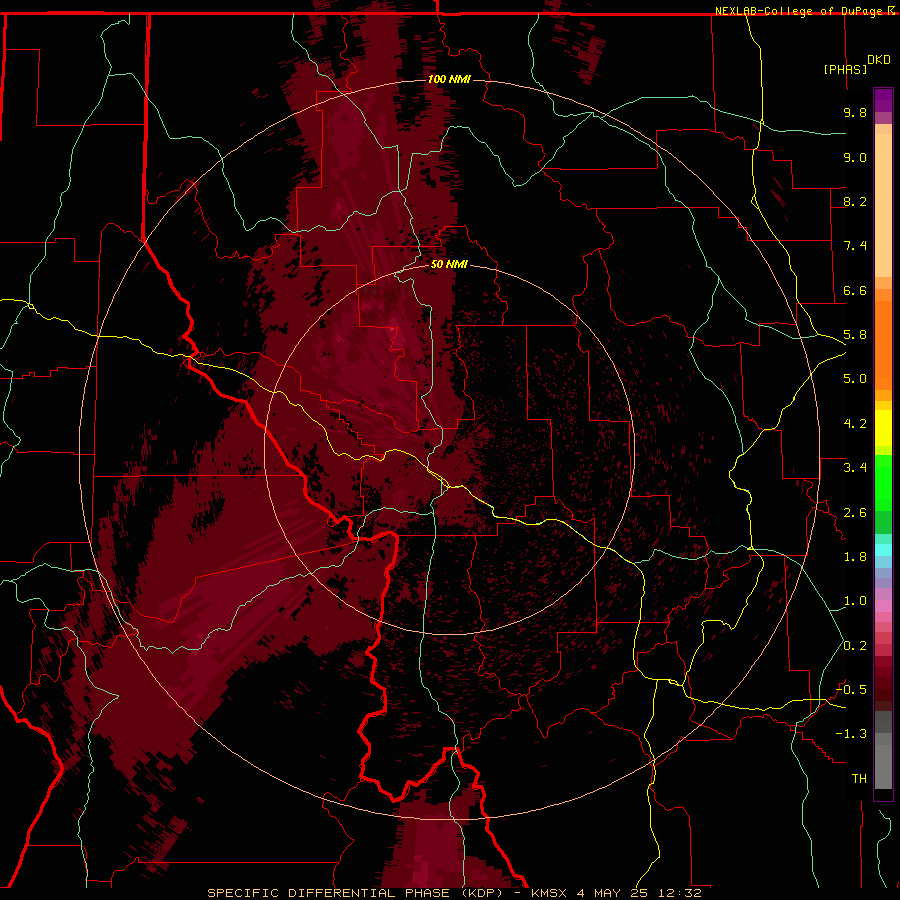Click the 1.0 legend value
900x900 pixels.
coord(855,602)
